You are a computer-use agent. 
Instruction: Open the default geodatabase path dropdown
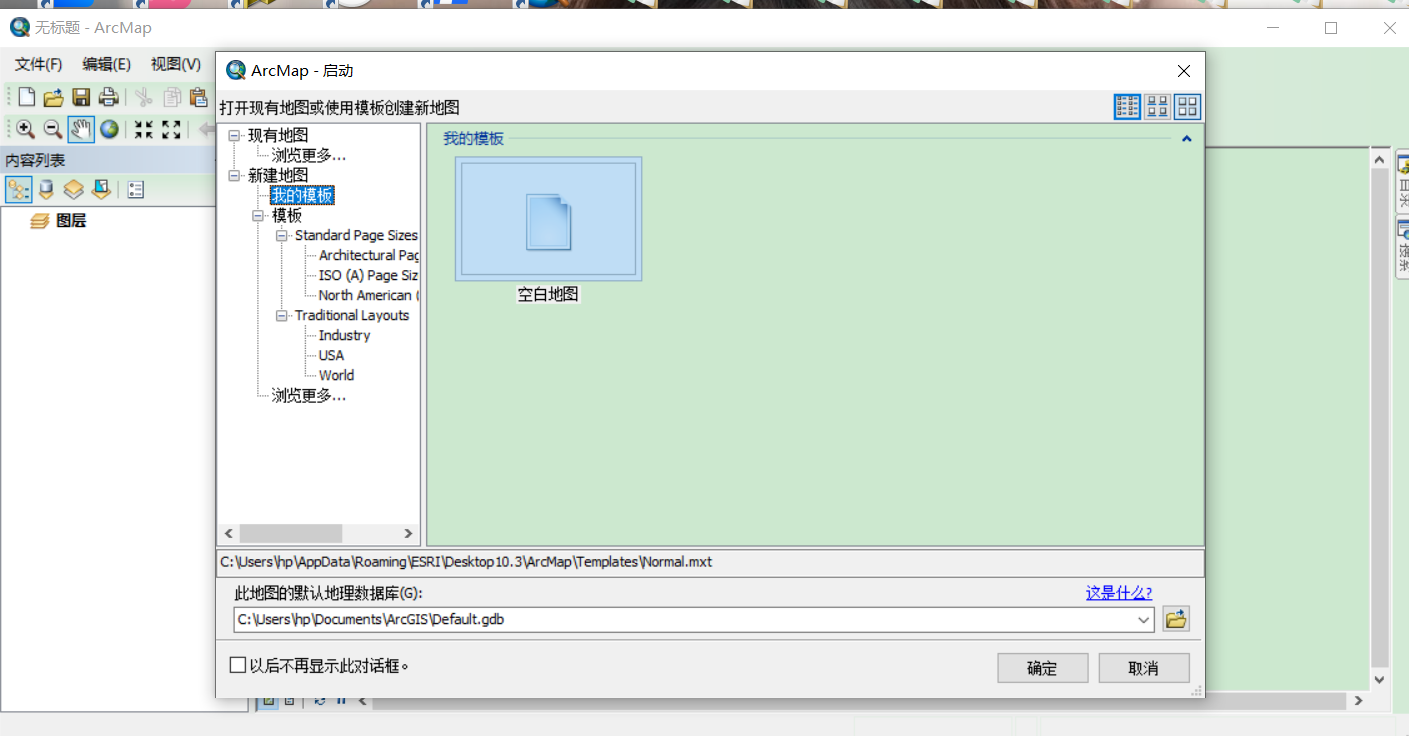coord(1144,620)
